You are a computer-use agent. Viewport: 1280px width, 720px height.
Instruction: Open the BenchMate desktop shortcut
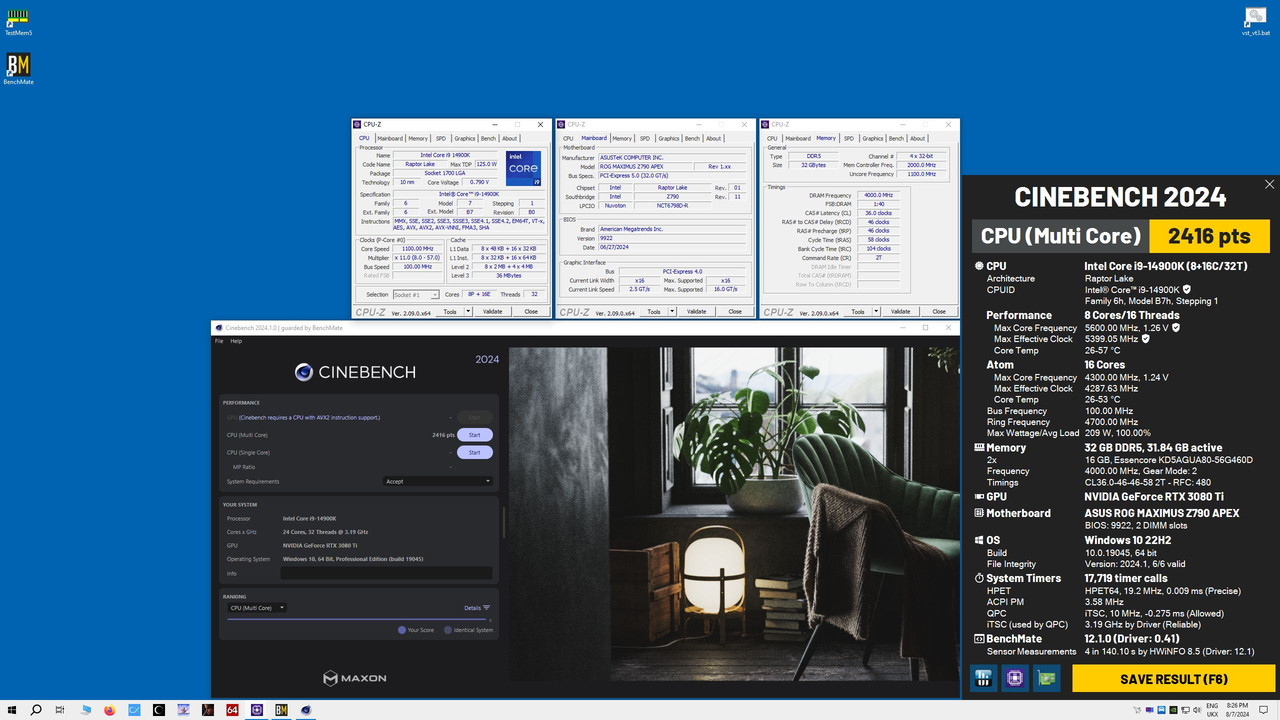(18, 69)
